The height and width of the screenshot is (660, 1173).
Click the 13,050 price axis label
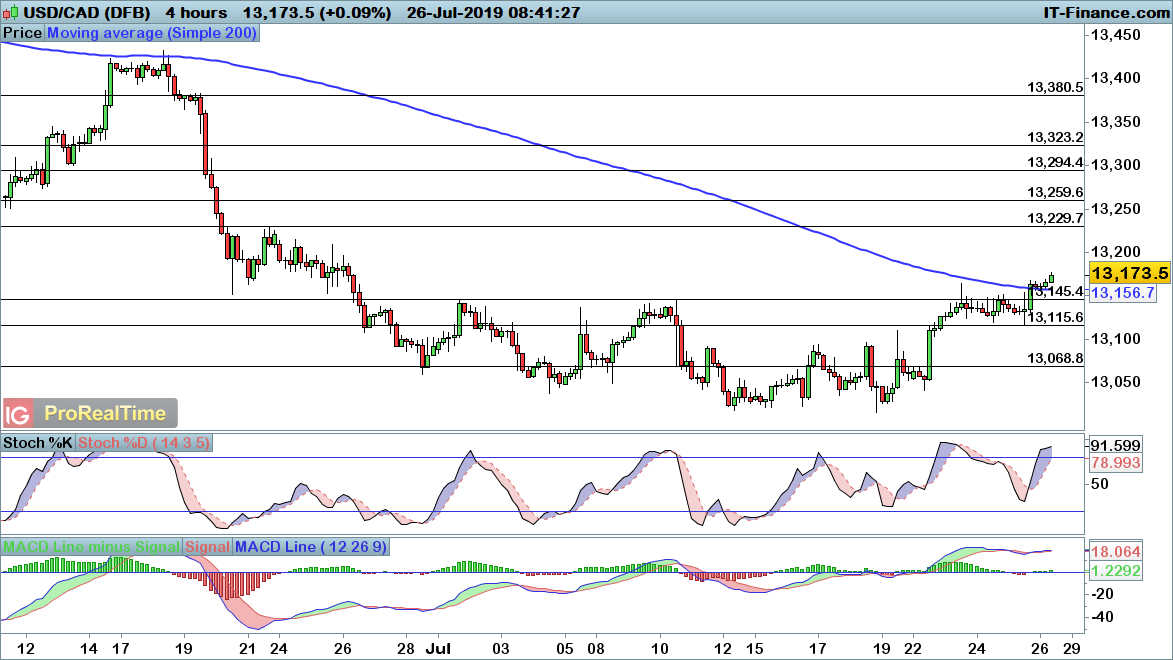(1115, 382)
